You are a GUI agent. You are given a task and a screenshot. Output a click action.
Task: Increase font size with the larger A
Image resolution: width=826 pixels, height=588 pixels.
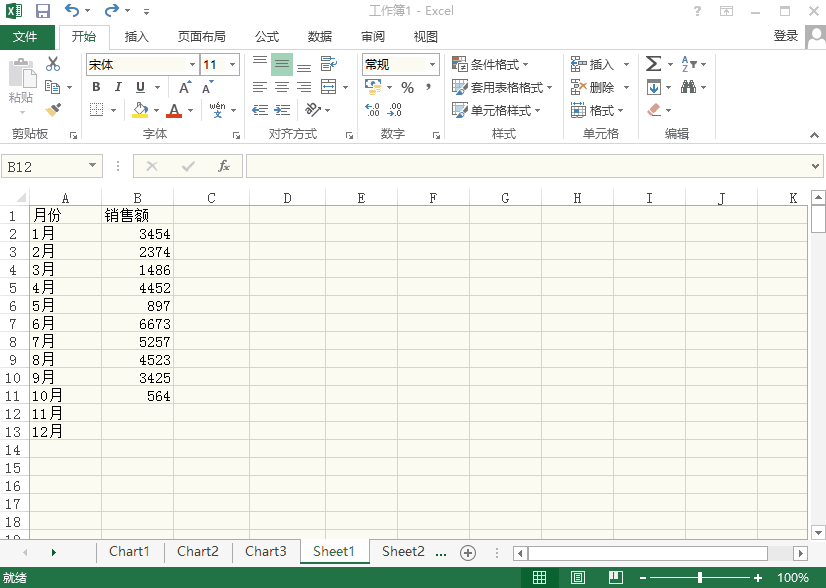click(185, 87)
